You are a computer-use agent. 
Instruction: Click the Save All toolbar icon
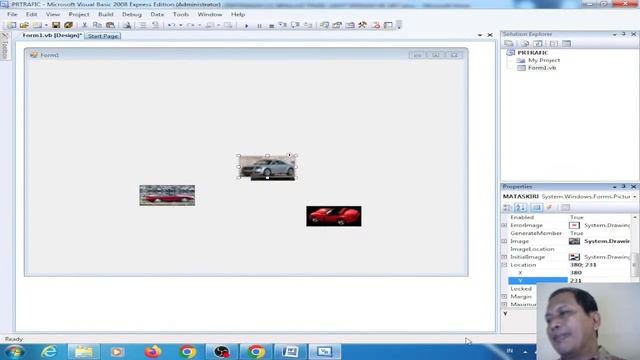pos(68,25)
